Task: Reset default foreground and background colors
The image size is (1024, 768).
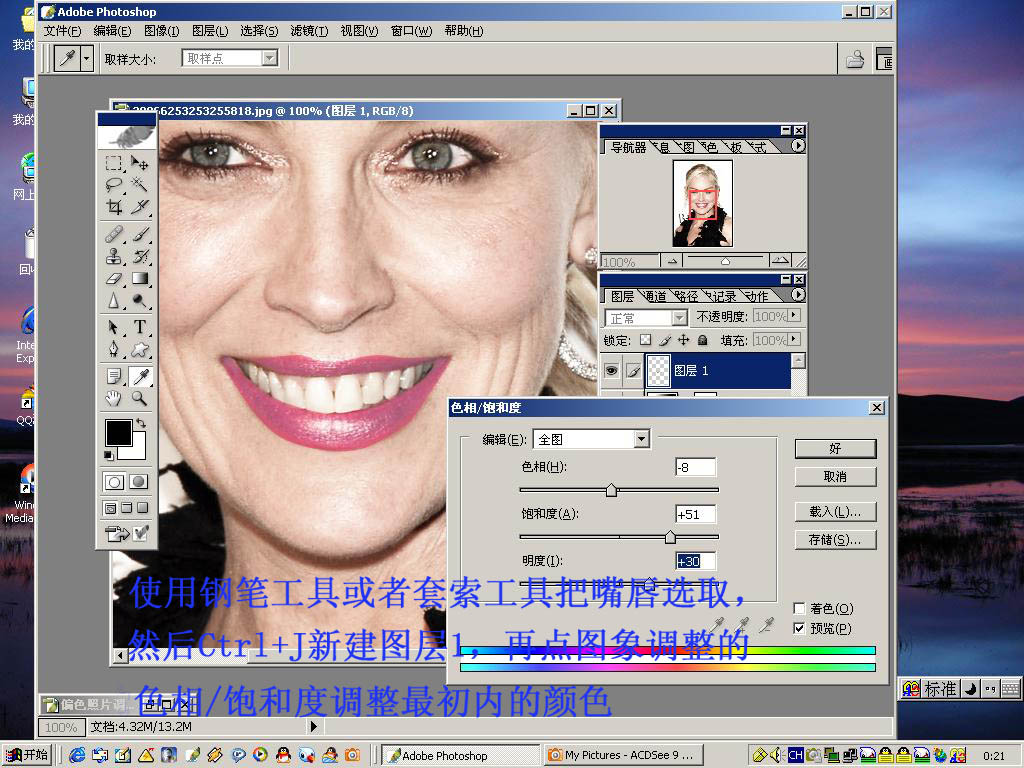Action: [108, 455]
